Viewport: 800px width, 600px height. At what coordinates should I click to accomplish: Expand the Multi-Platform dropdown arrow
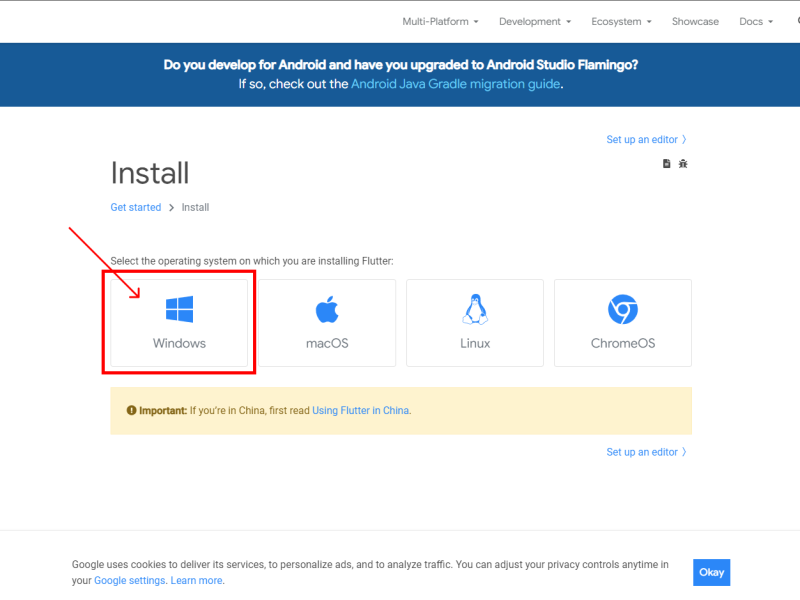tap(476, 22)
